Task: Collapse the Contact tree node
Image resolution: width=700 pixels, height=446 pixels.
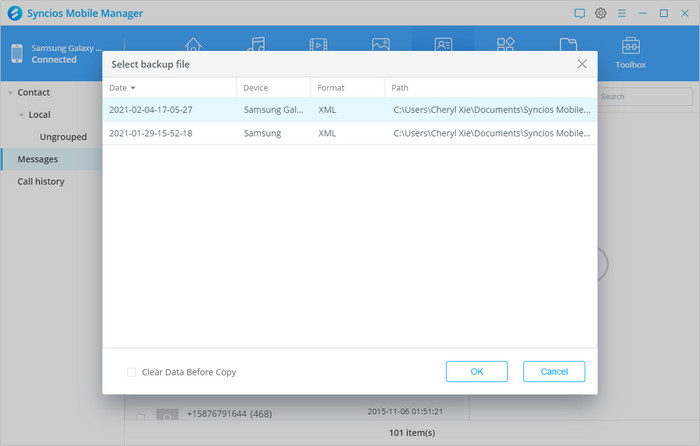Action: [x=10, y=92]
